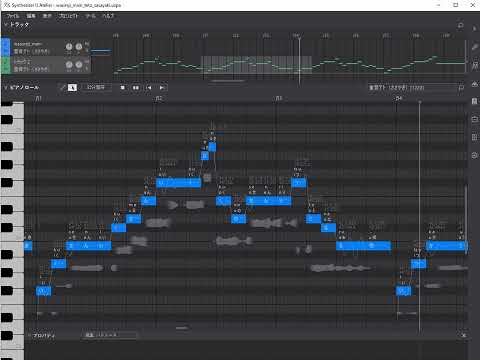Jump to next position button

point(162,88)
